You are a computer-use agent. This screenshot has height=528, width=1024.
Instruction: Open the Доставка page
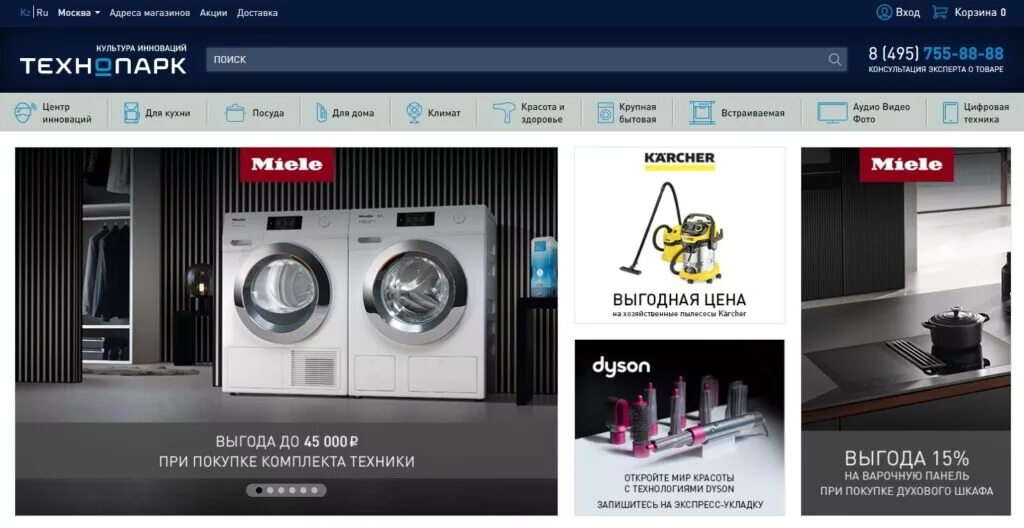tap(257, 12)
